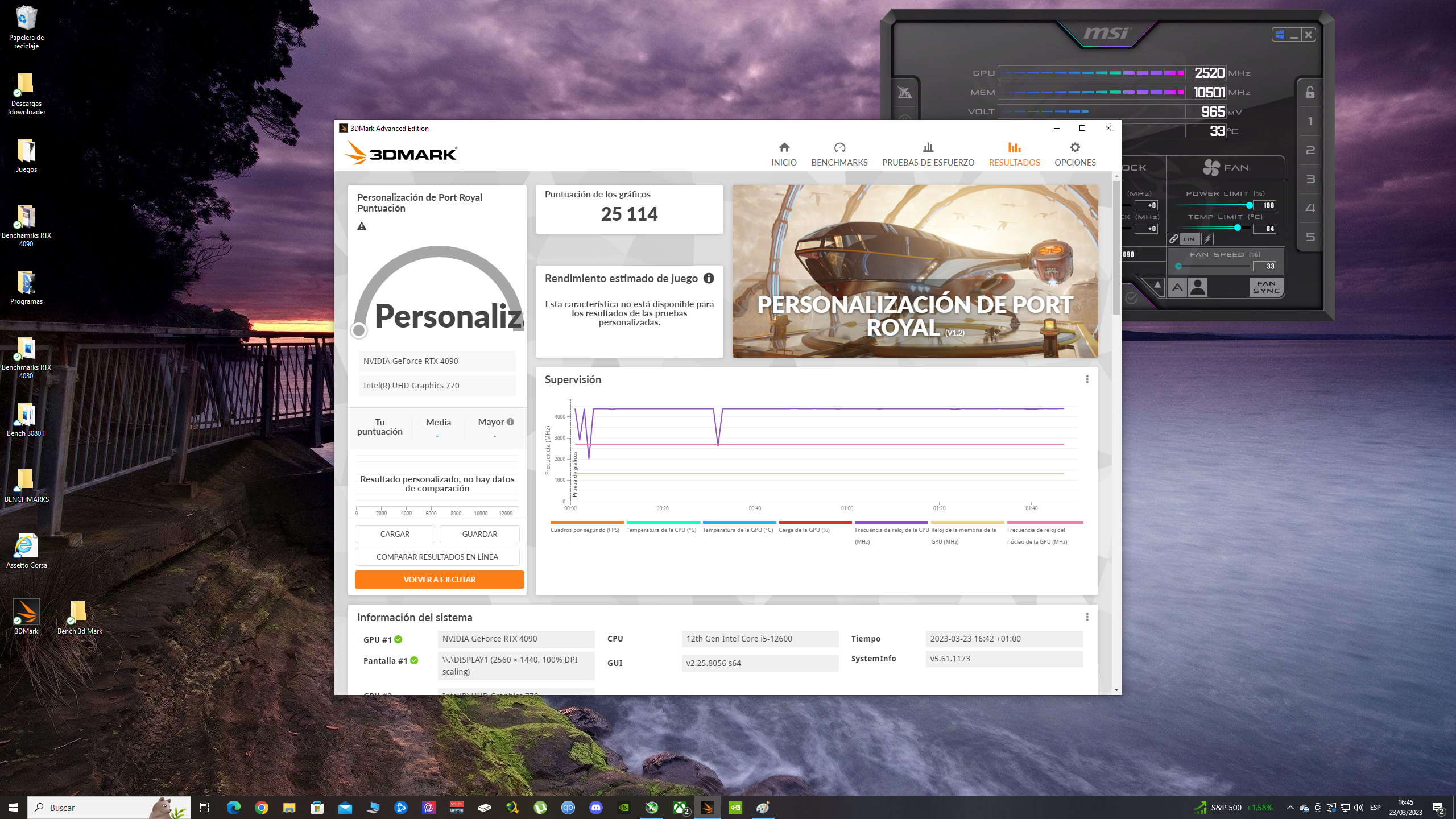This screenshot has width=1456, height=819.
Task: Open Task View in the taskbar
Action: tap(205, 808)
